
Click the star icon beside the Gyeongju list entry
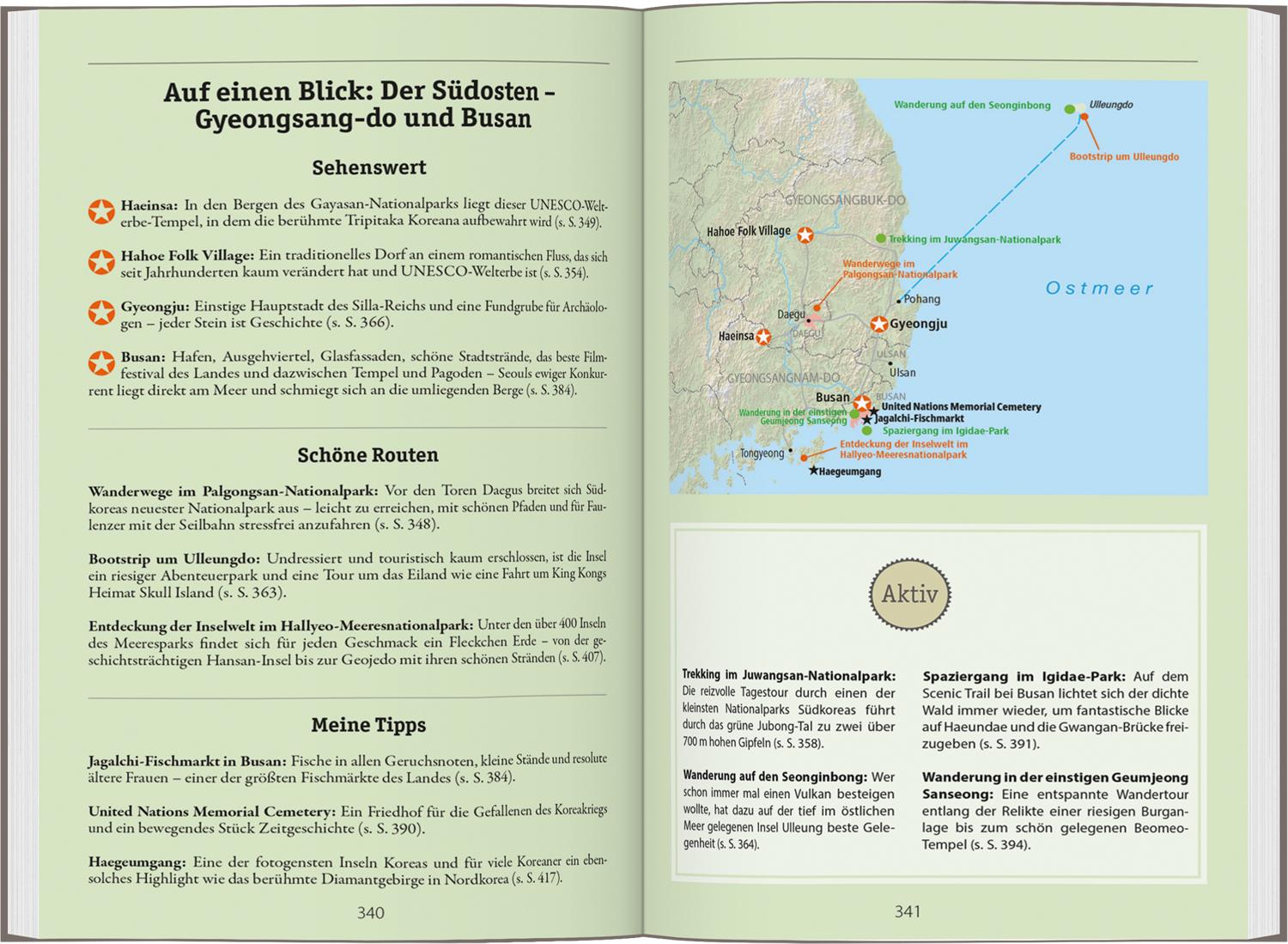[x=101, y=313]
